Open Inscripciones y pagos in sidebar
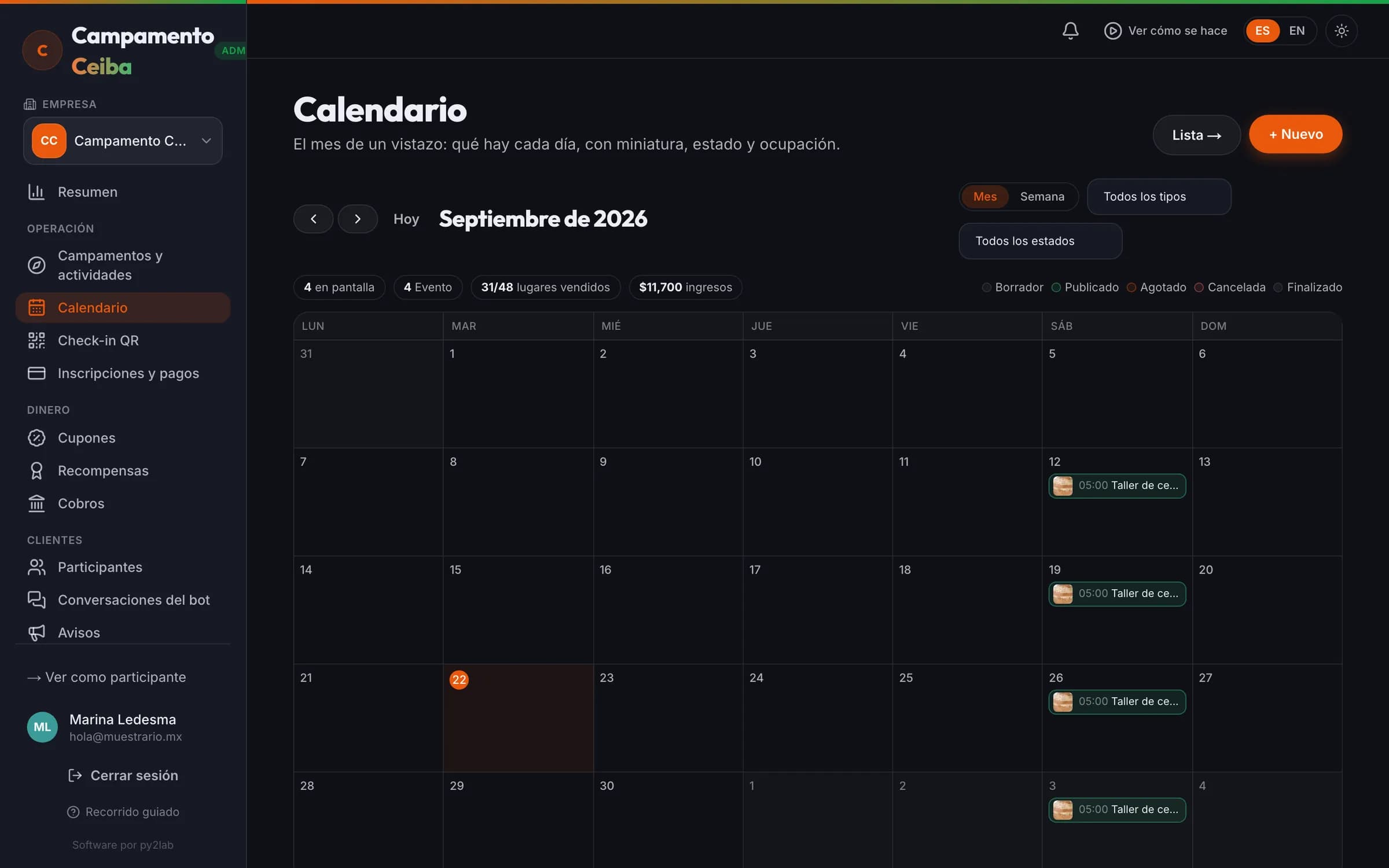This screenshot has height=868, width=1389. pos(123,373)
